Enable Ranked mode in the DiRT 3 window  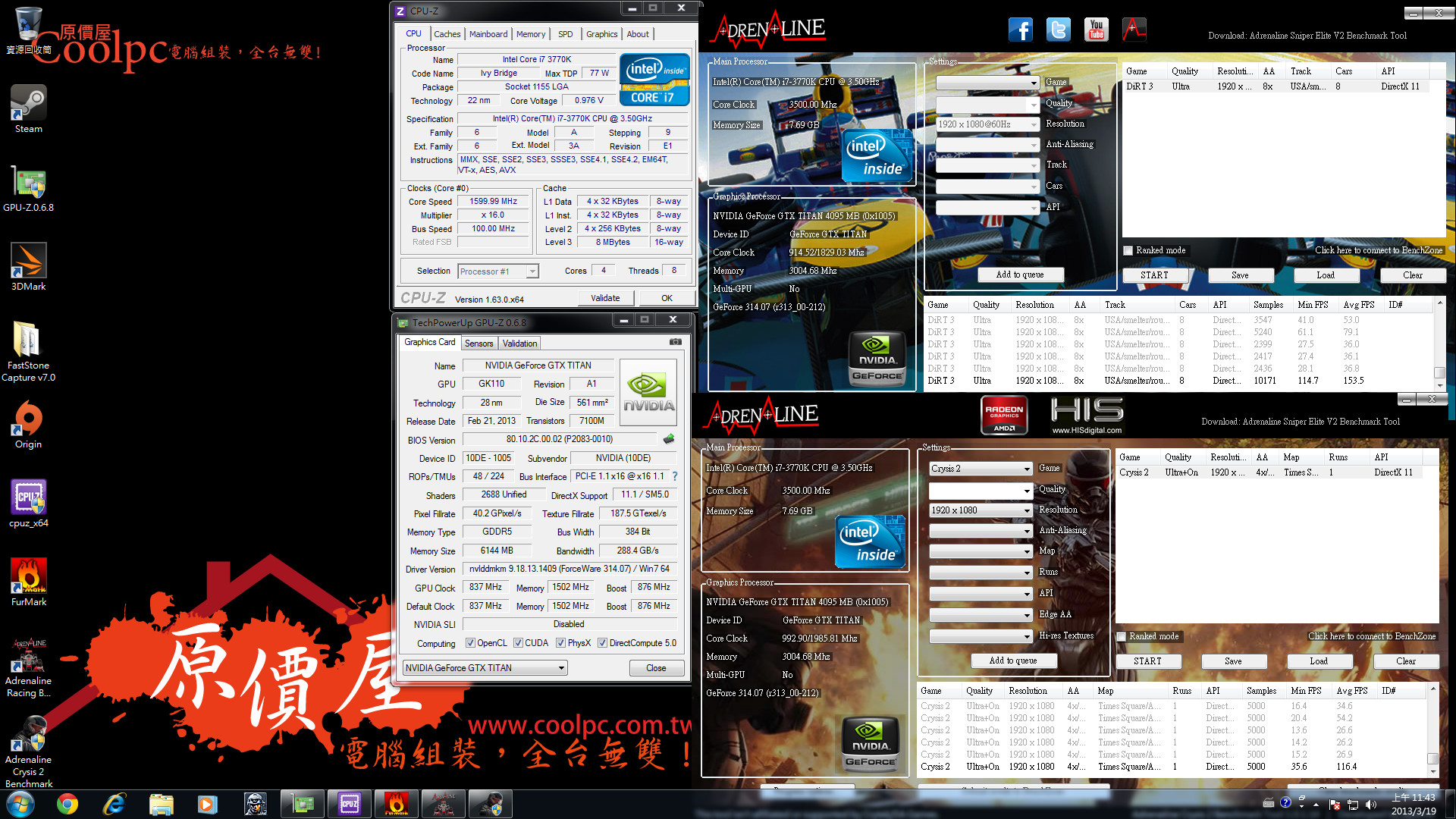tap(1128, 250)
